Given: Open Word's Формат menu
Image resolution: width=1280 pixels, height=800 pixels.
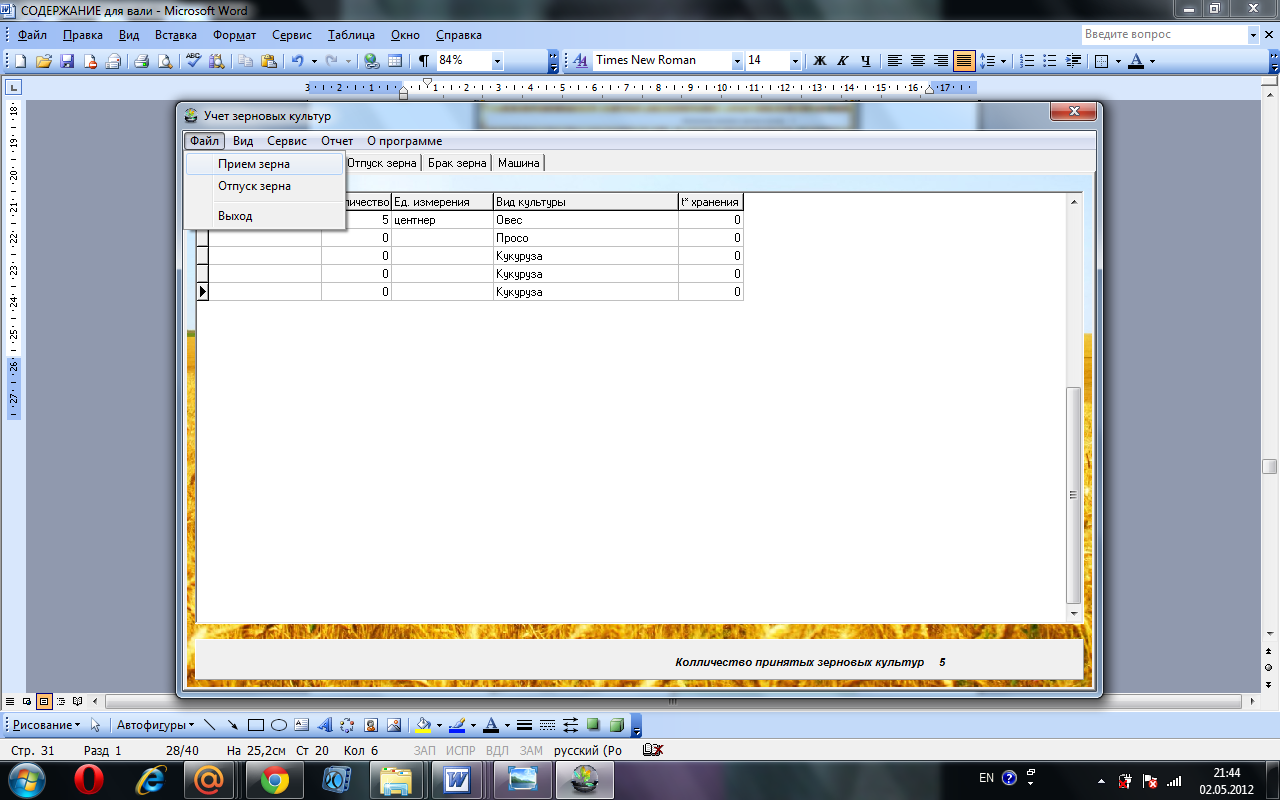Looking at the screenshot, I should tap(235, 35).
